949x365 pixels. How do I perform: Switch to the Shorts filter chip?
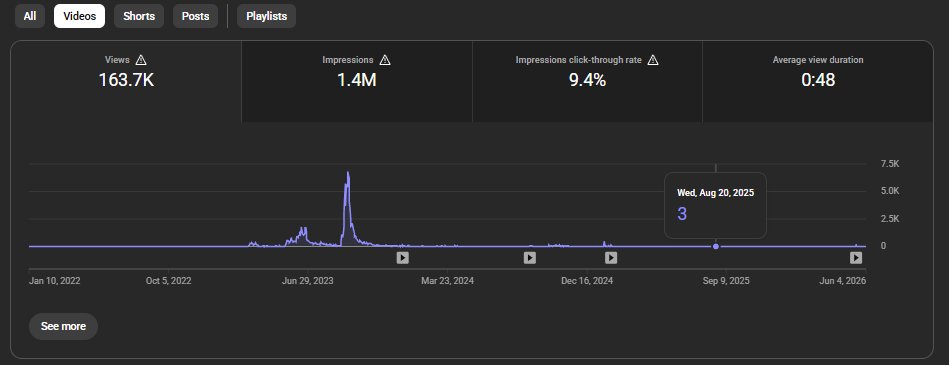point(139,16)
